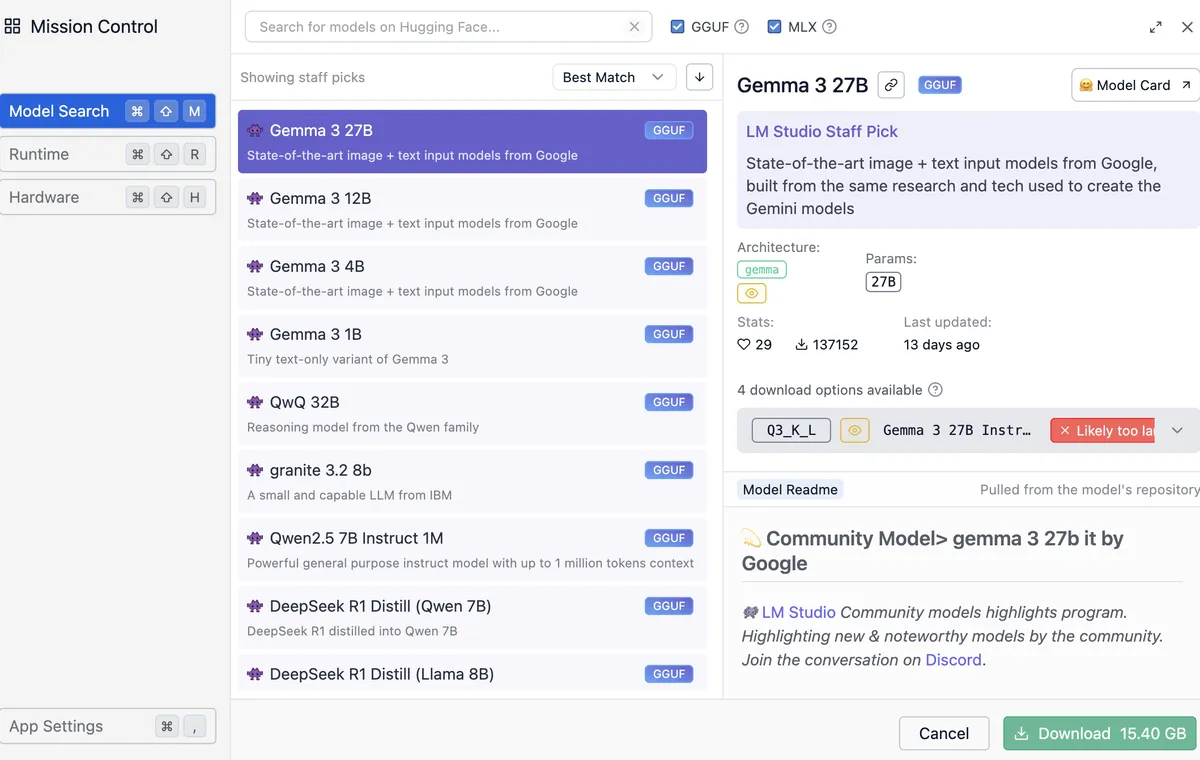Click the help icon beside GGUF checkbox

click(741, 27)
